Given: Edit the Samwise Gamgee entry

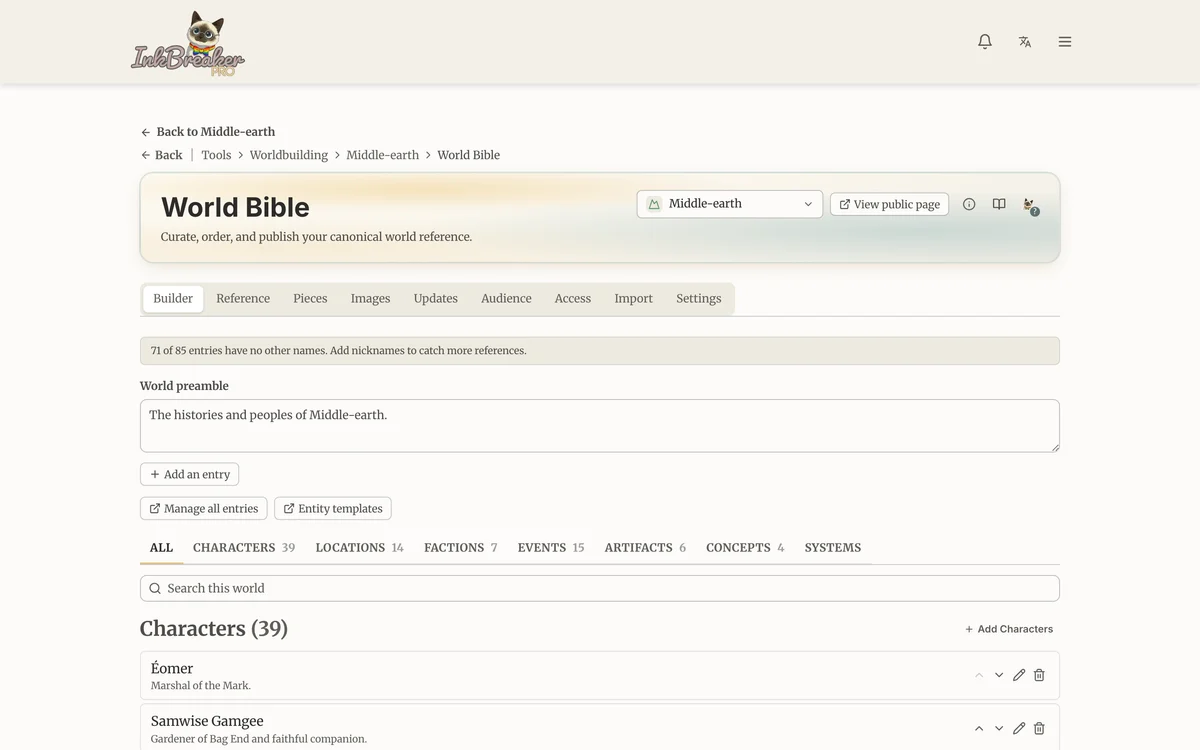Looking at the screenshot, I should click(x=1019, y=728).
